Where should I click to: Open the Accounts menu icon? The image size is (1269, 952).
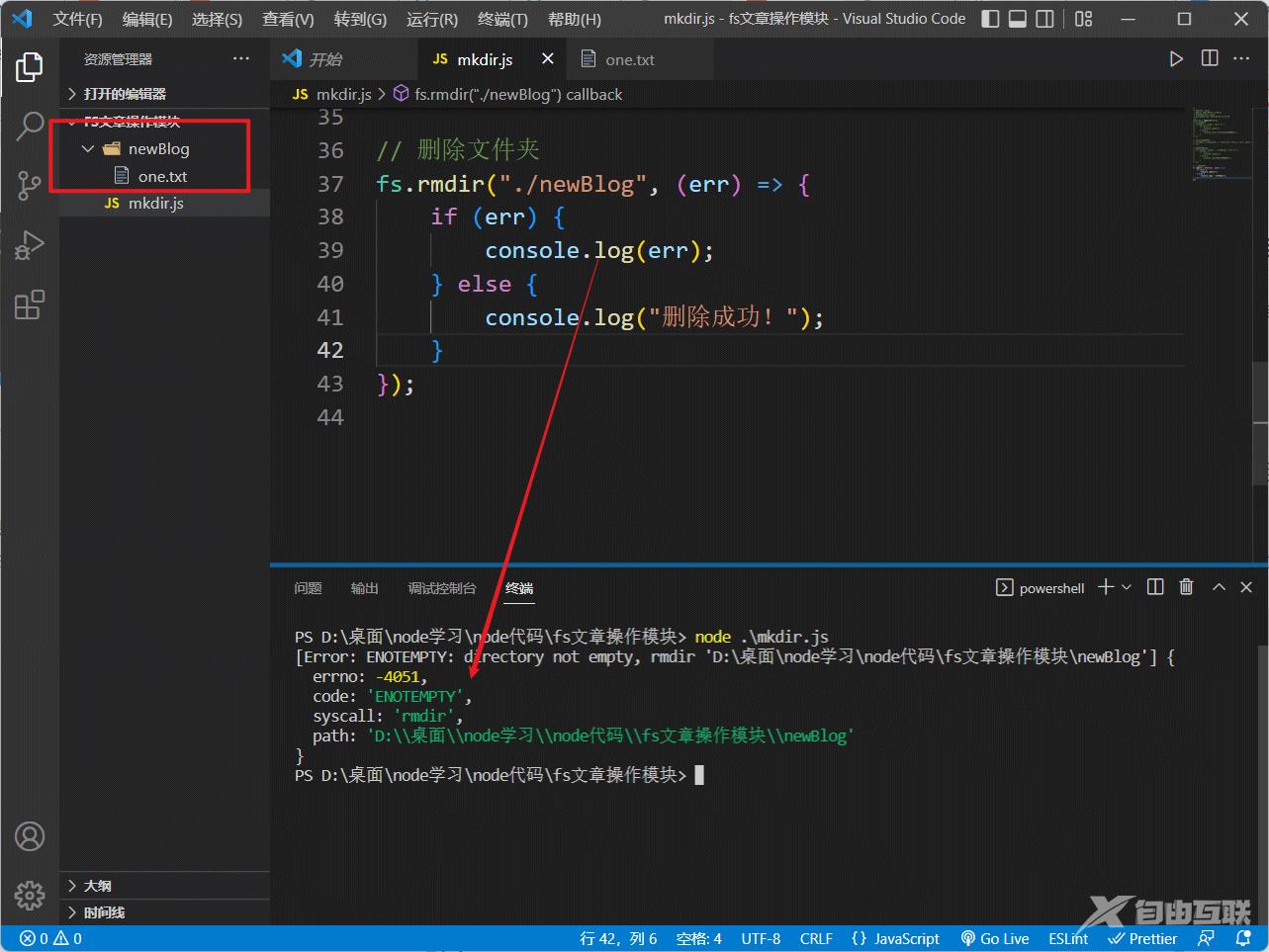[30, 836]
